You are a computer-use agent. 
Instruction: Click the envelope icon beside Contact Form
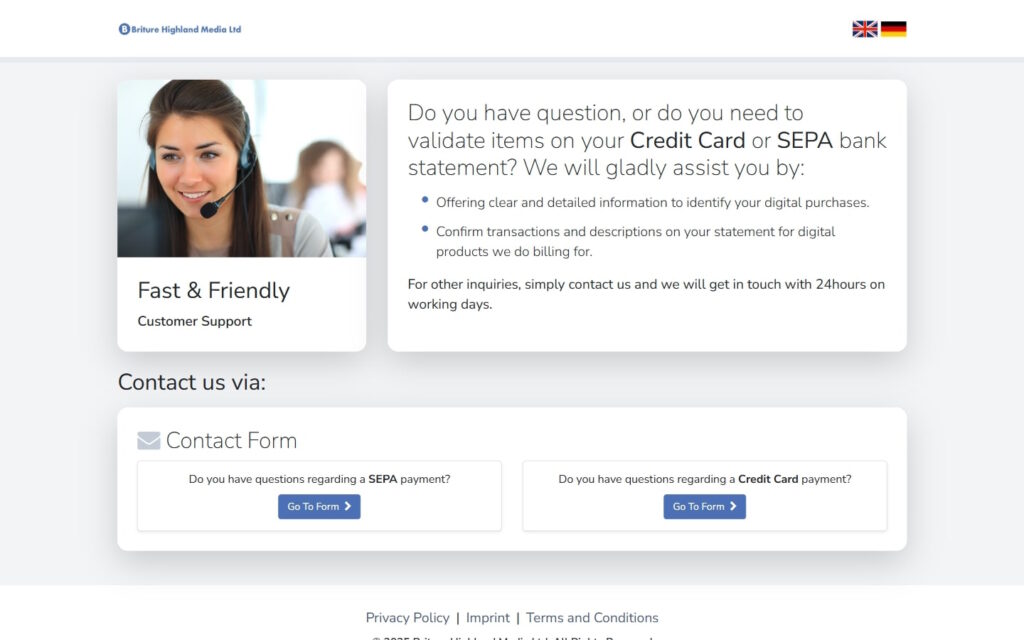[x=148, y=441]
